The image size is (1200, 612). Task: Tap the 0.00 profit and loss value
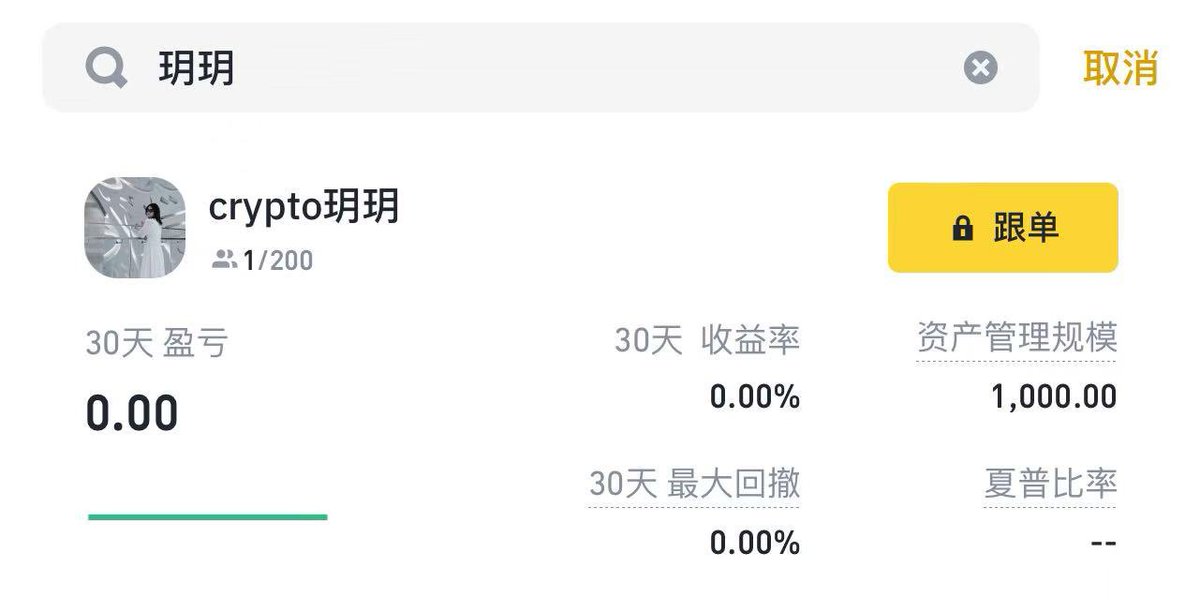coord(132,412)
